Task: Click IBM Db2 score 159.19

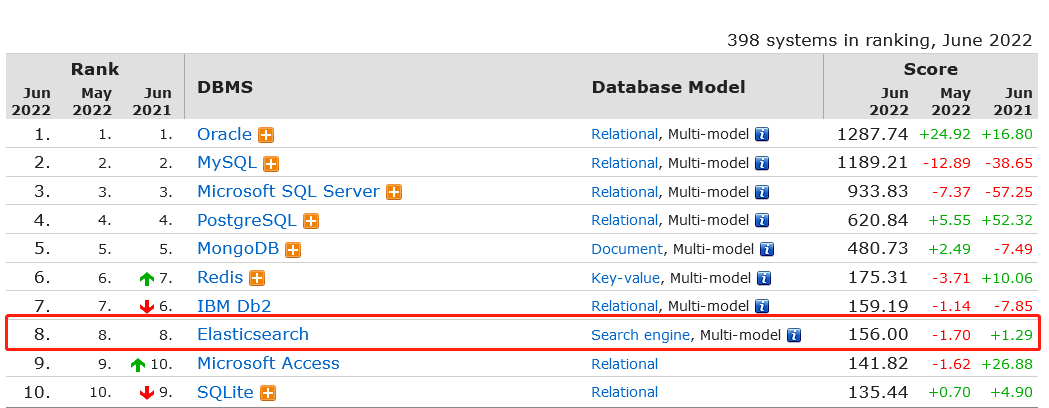Action: click(878, 306)
